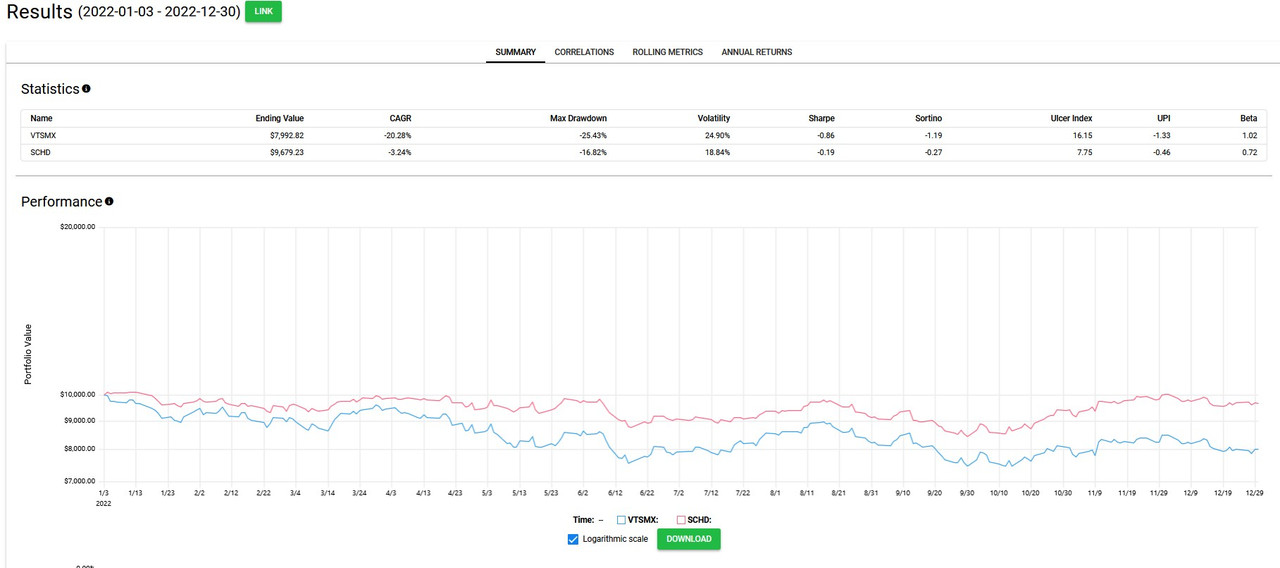
Task: Click the 1.02 Beta value
Action: 1250,135
